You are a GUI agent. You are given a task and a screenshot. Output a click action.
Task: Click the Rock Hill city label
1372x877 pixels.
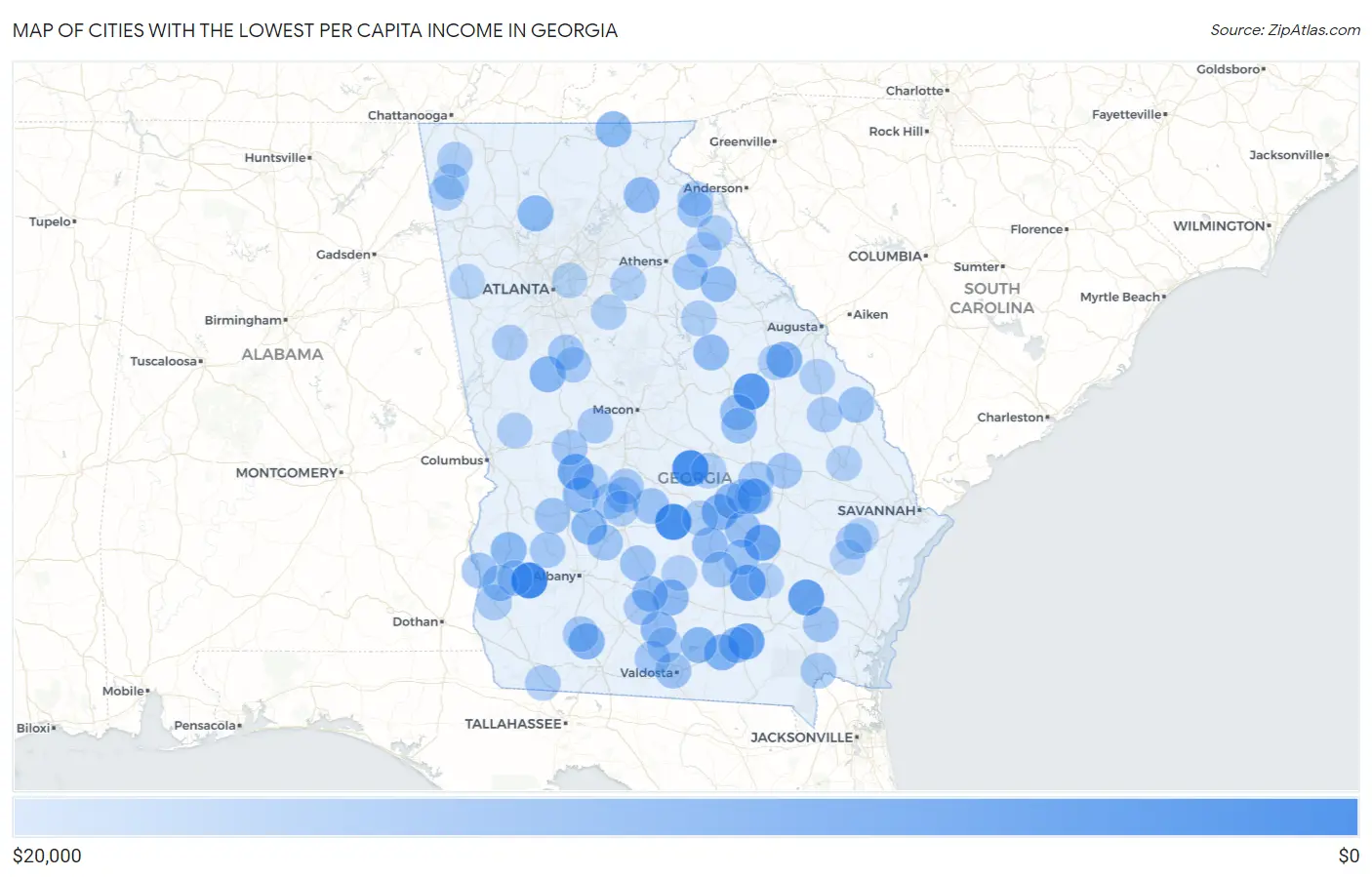897,131
